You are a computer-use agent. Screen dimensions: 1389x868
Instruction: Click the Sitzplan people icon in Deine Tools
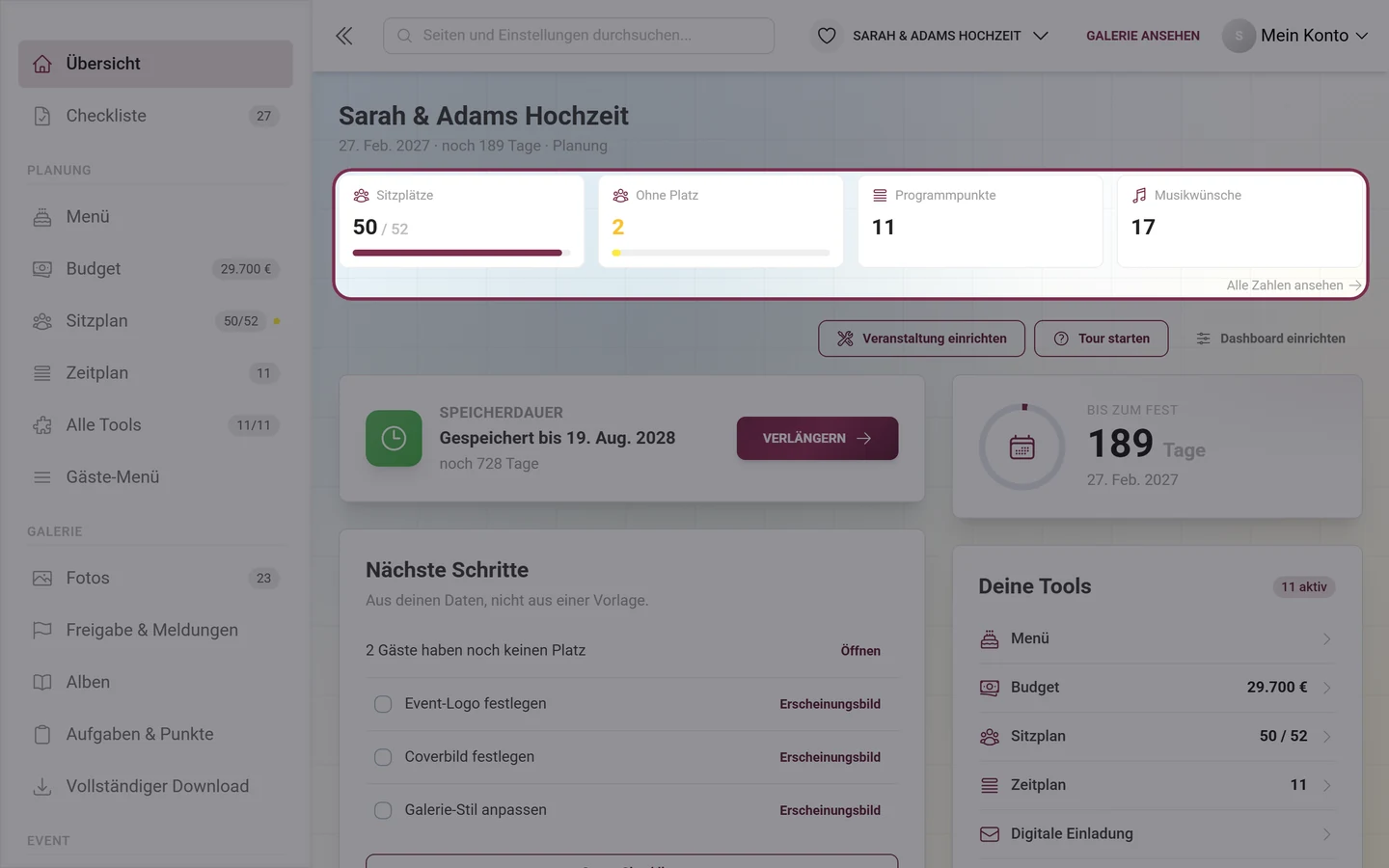990,737
